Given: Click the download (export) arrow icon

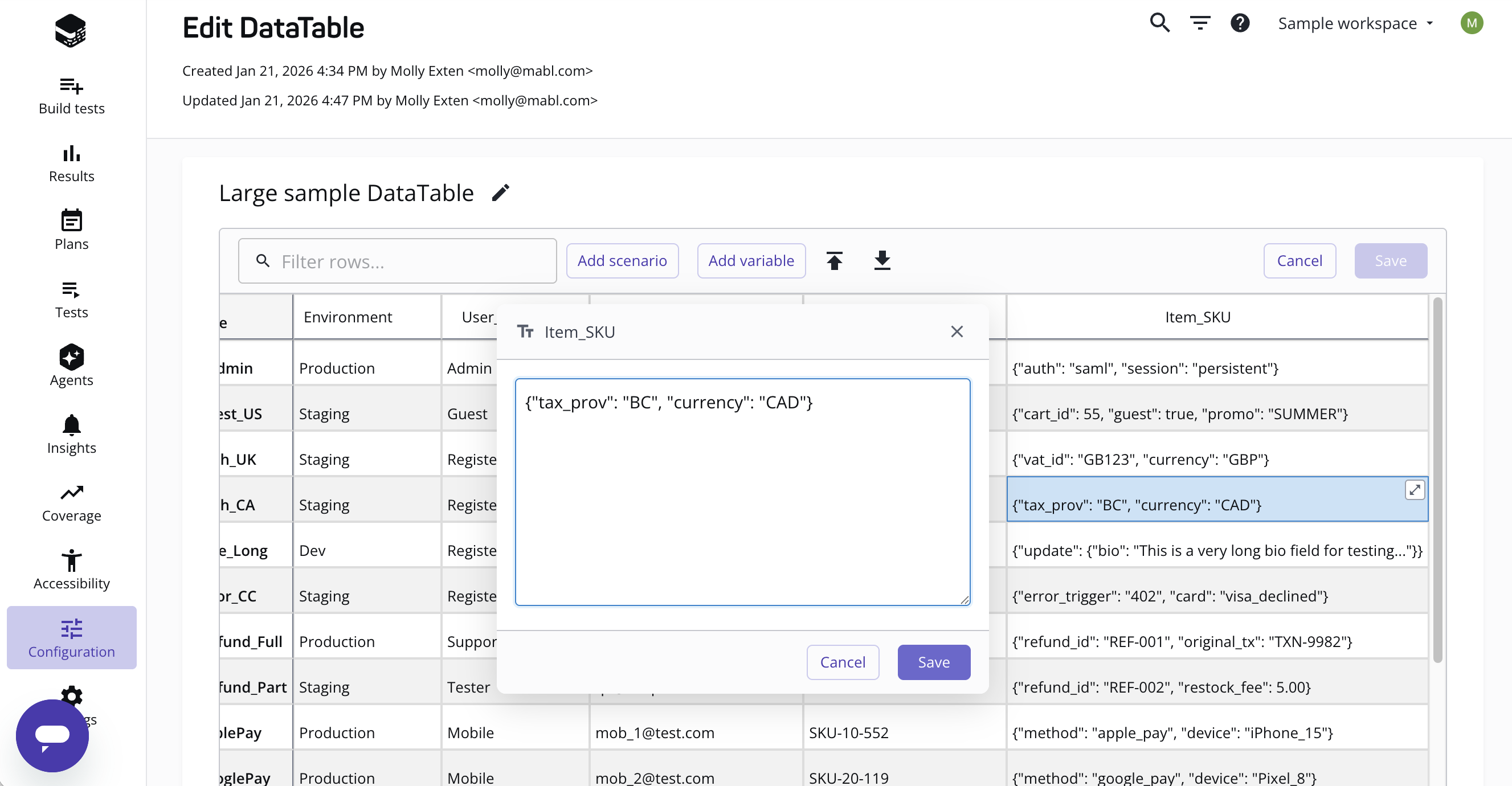Looking at the screenshot, I should point(882,261).
